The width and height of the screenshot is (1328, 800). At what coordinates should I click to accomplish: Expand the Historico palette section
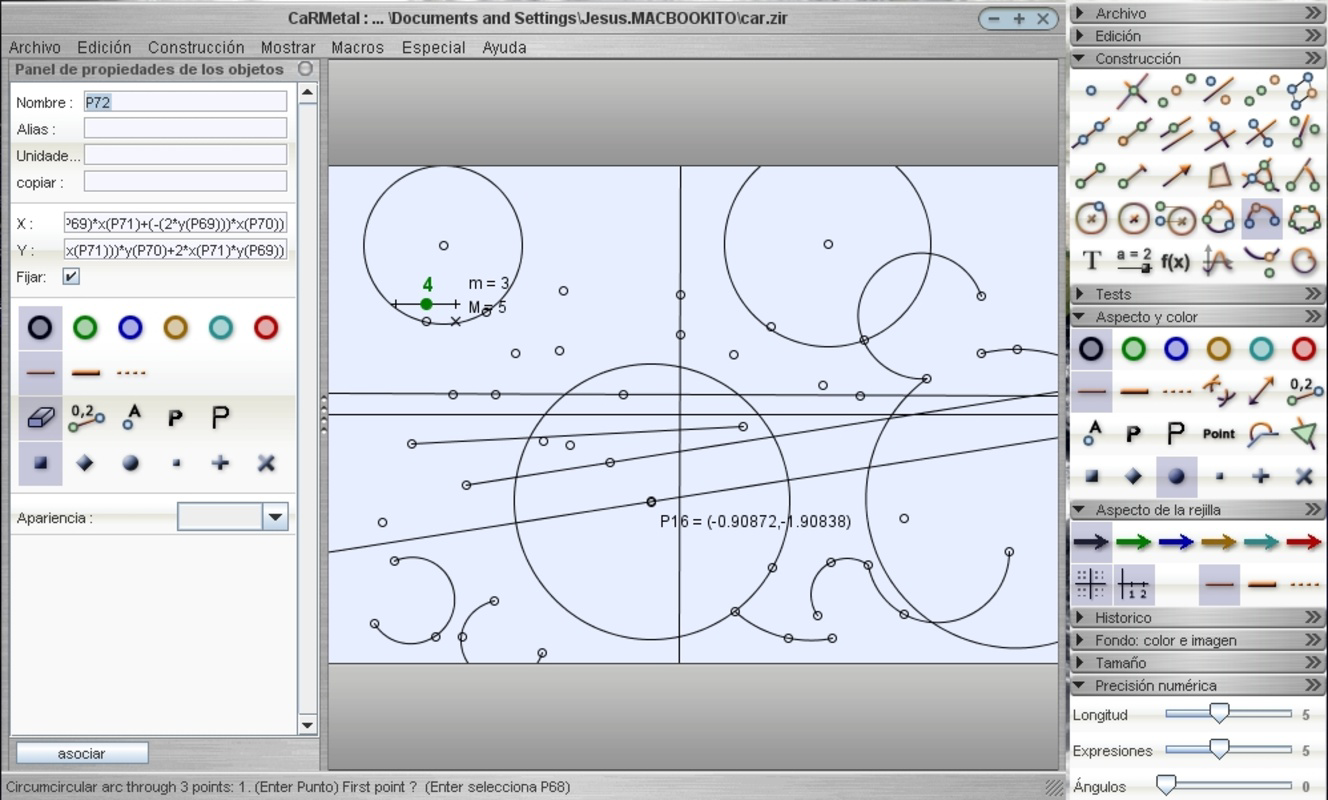pos(1198,617)
